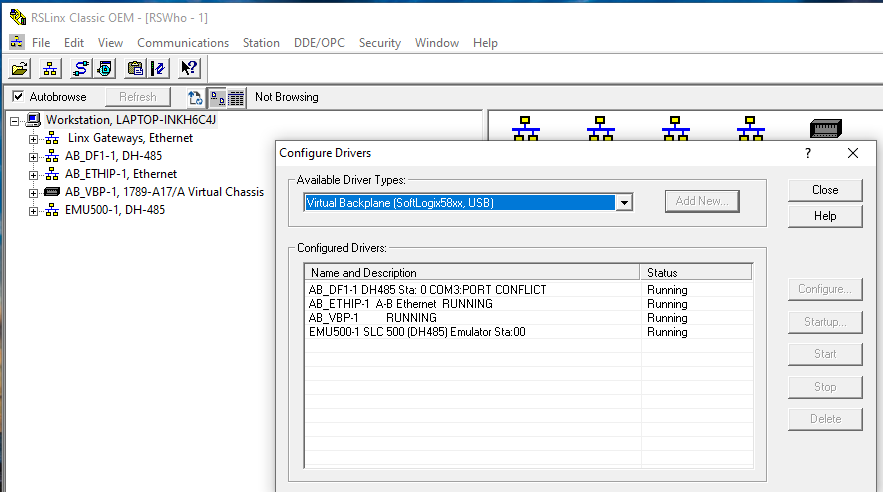Open the View menu

click(110, 43)
